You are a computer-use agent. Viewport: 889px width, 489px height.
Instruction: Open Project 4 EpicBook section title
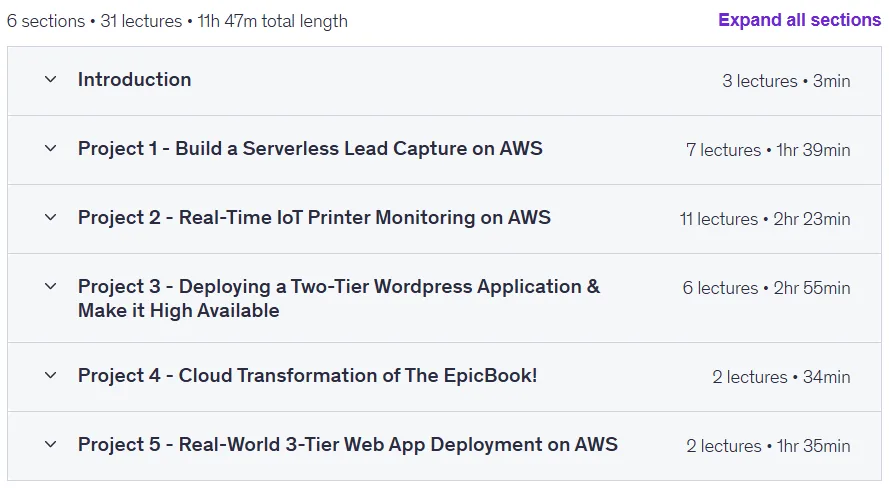click(307, 376)
